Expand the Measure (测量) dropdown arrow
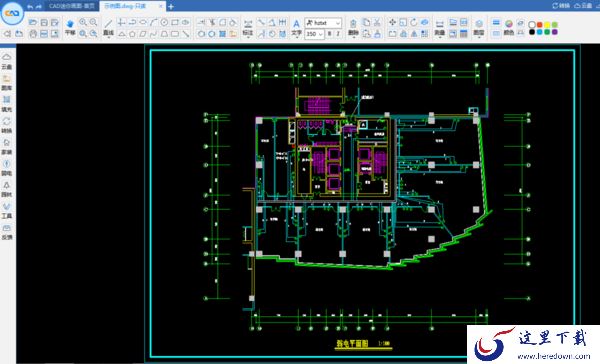 pos(440,38)
